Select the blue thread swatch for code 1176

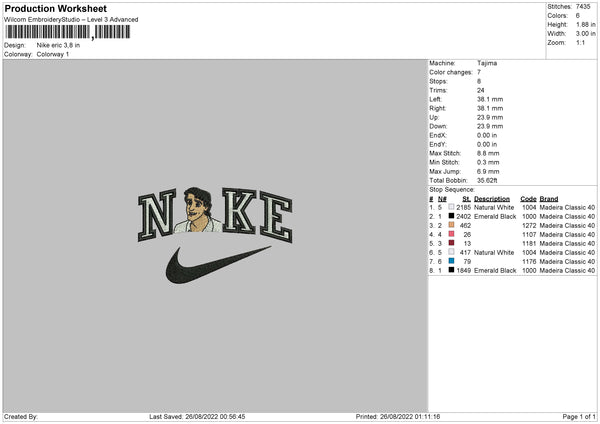(x=452, y=261)
